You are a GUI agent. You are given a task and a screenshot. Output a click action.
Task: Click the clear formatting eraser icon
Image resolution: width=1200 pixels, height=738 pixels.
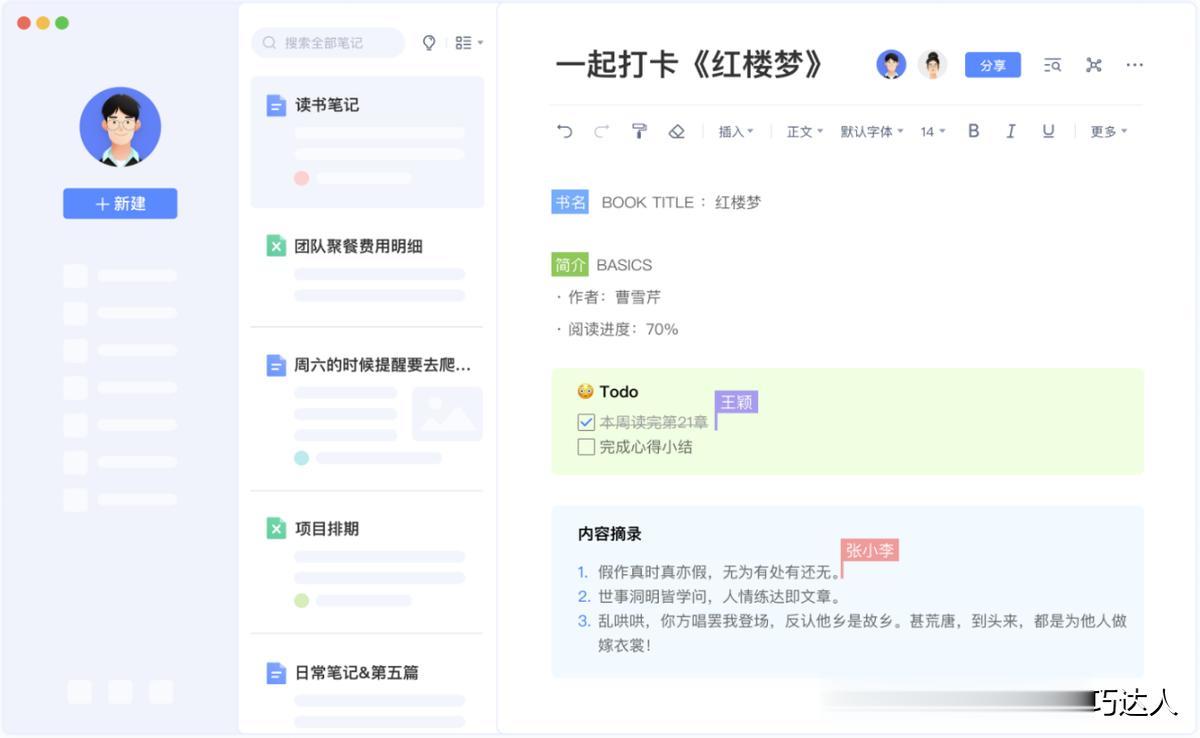coord(676,131)
